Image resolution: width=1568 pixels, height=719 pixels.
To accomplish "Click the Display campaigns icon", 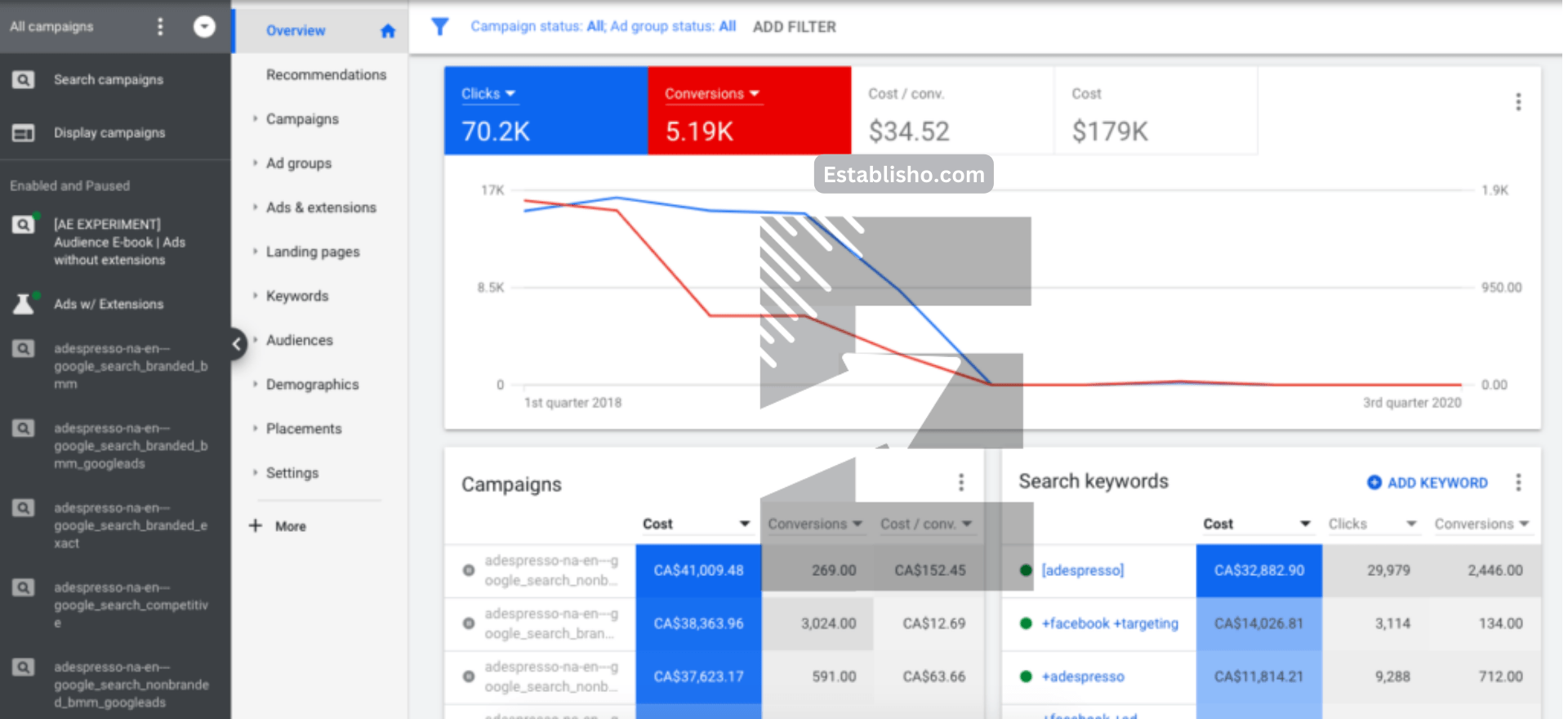I will pyautogui.click(x=23, y=132).
